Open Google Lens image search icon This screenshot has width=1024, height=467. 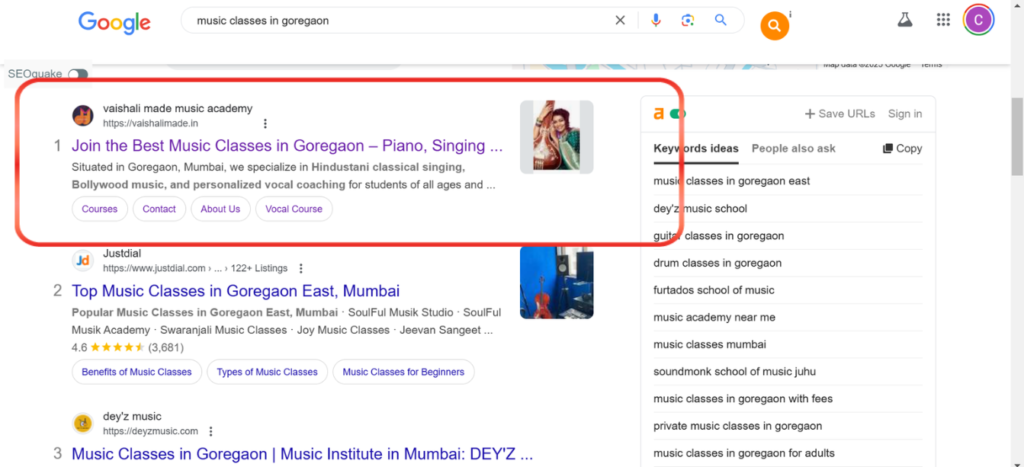click(x=687, y=20)
